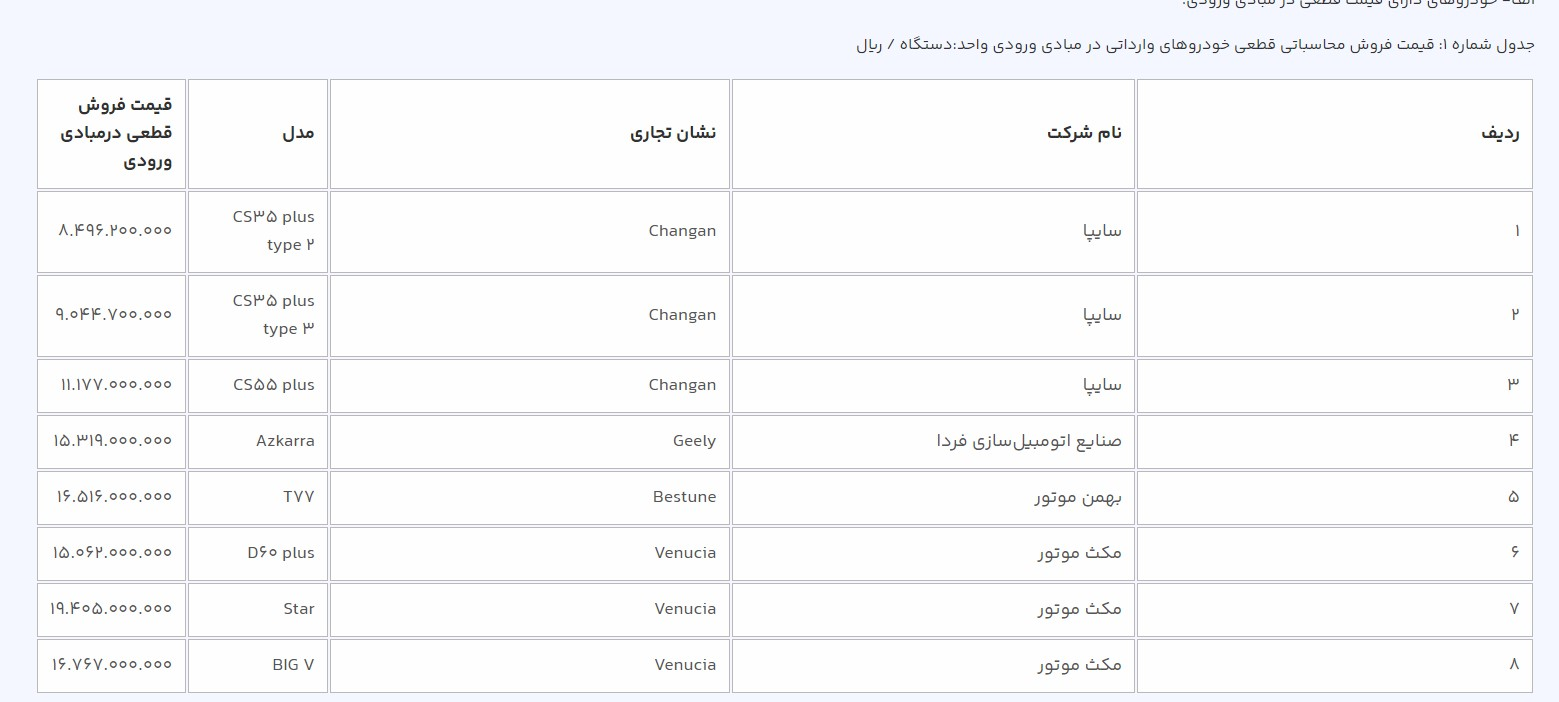Click the Changan brand cell in row 1
Image resolution: width=1559 pixels, height=702 pixels.
(x=682, y=231)
